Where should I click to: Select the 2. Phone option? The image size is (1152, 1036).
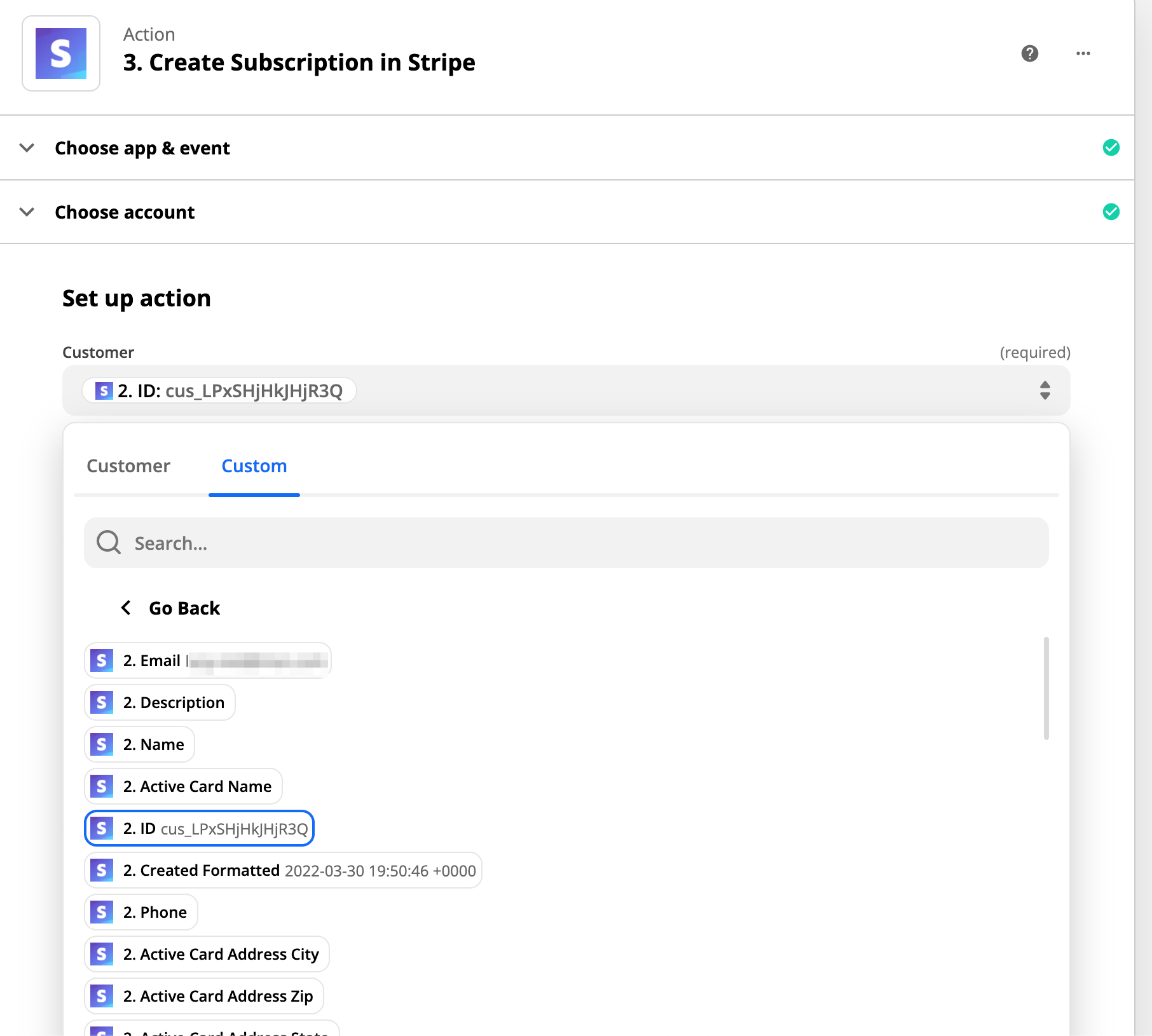coord(141,912)
